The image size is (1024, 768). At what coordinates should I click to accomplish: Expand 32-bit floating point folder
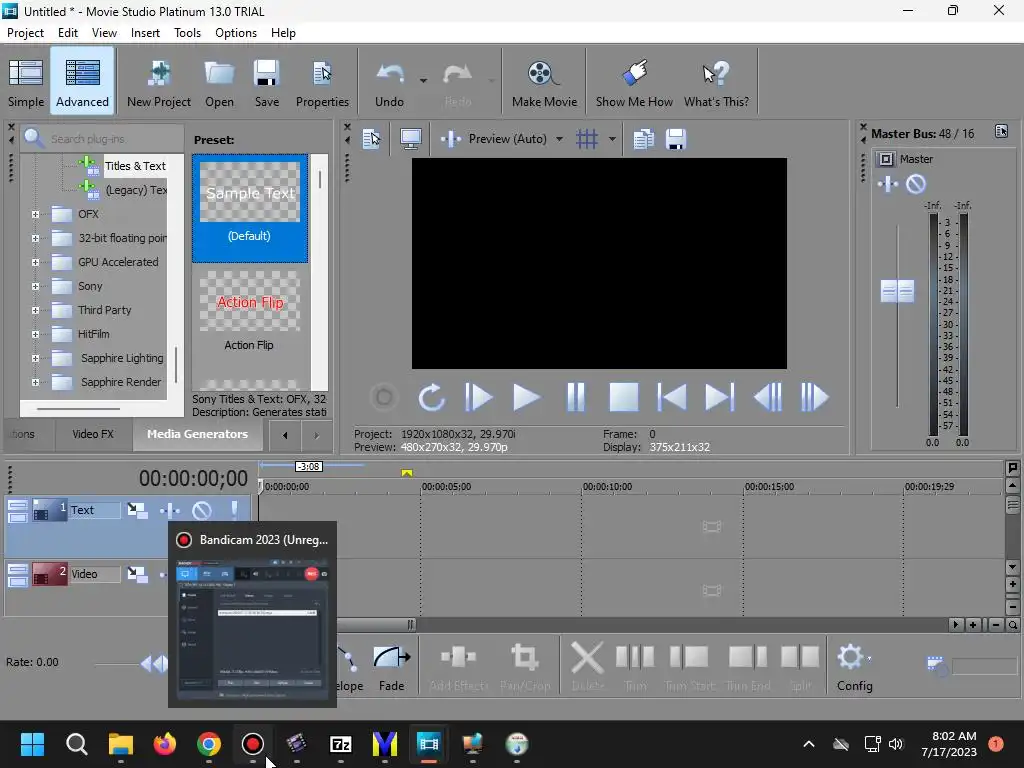pyautogui.click(x=35, y=238)
